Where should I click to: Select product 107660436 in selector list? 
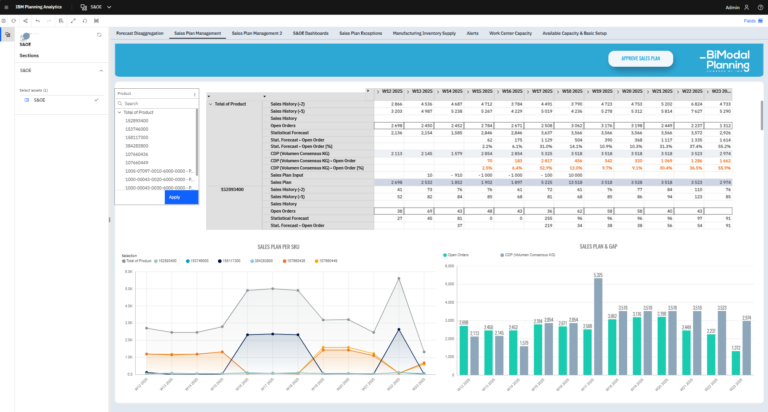(137, 154)
